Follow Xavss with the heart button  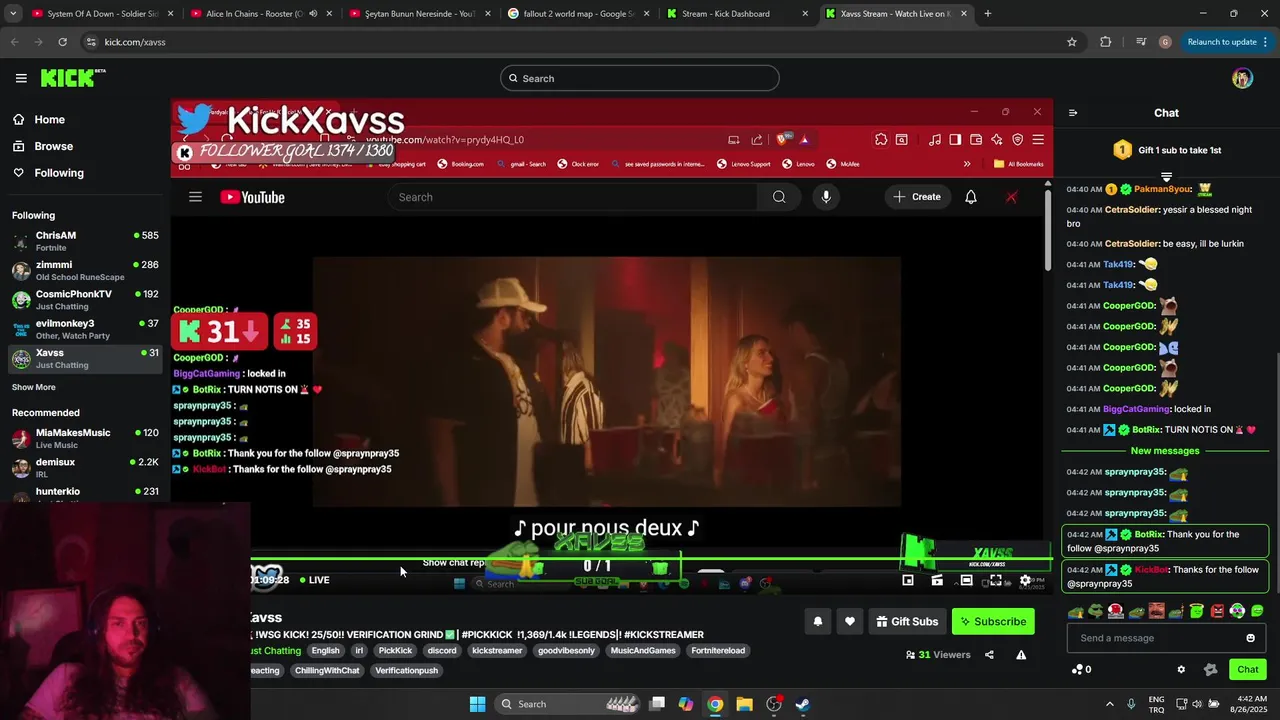pos(850,621)
